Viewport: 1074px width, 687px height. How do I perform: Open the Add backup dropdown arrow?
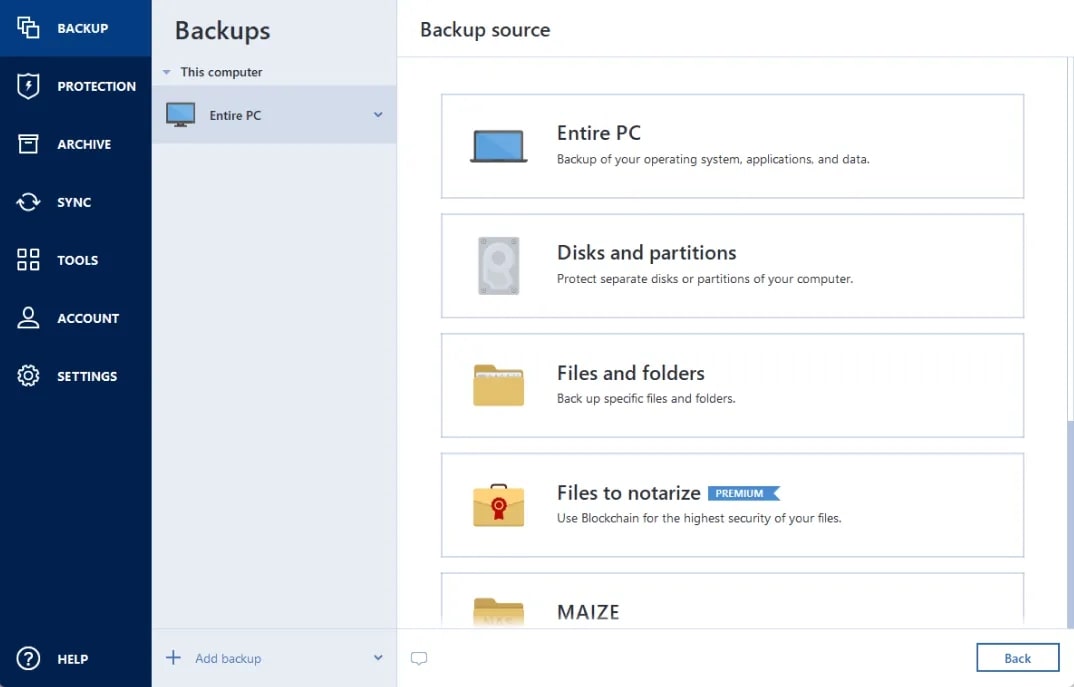pos(378,658)
